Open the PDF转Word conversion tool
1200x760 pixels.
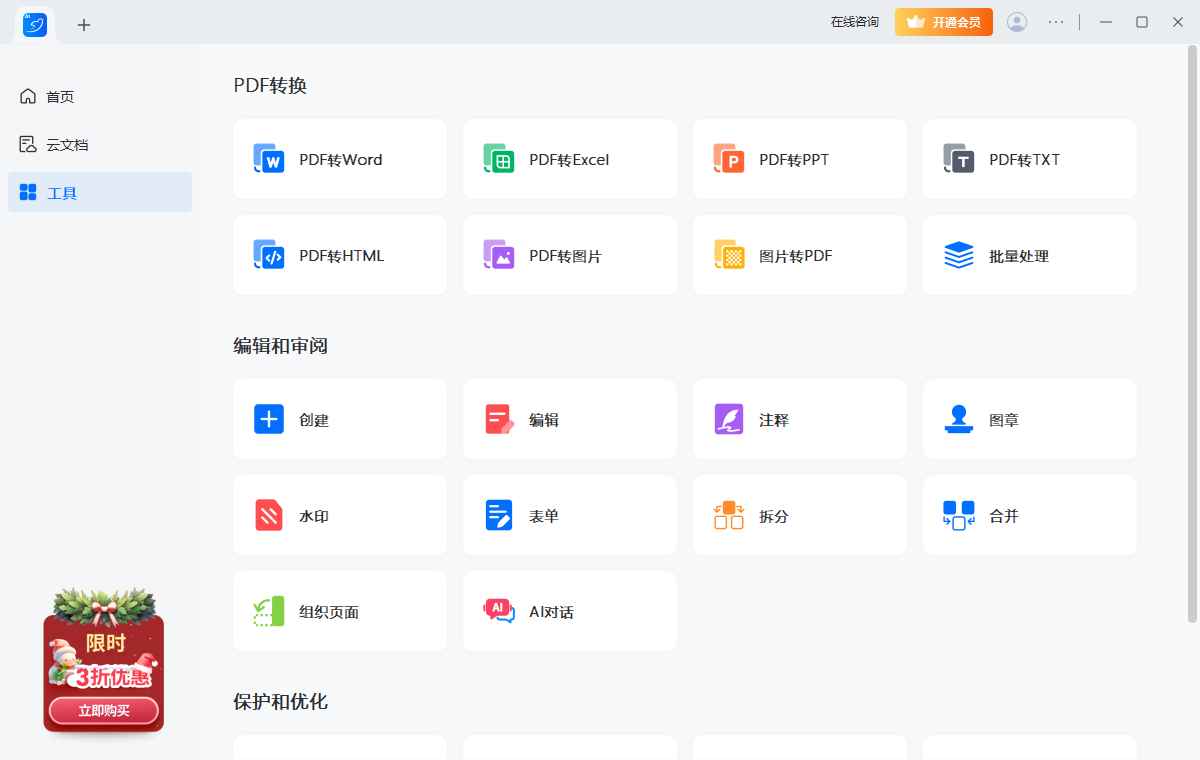point(339,158)
